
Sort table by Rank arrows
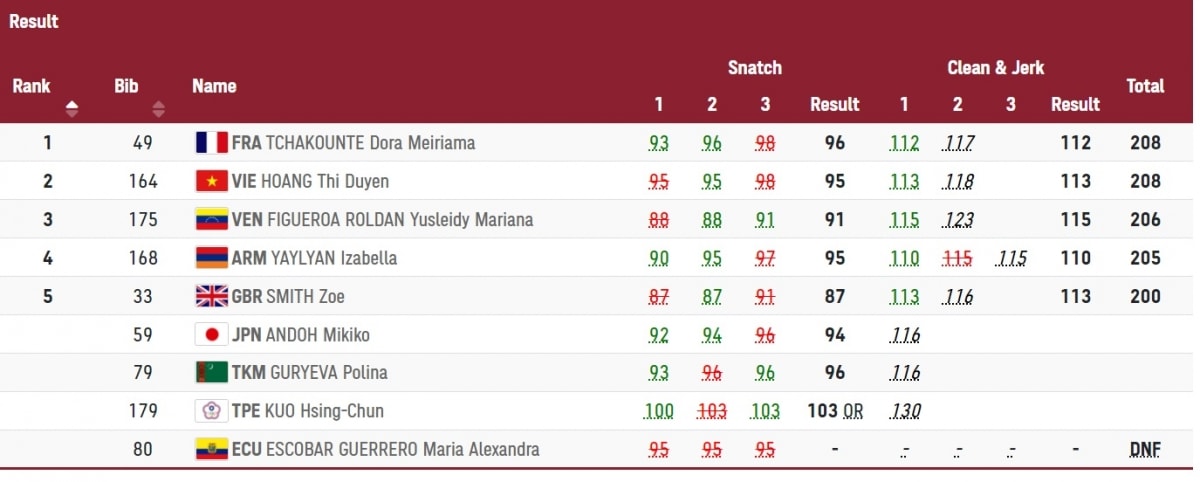point(71,109)
